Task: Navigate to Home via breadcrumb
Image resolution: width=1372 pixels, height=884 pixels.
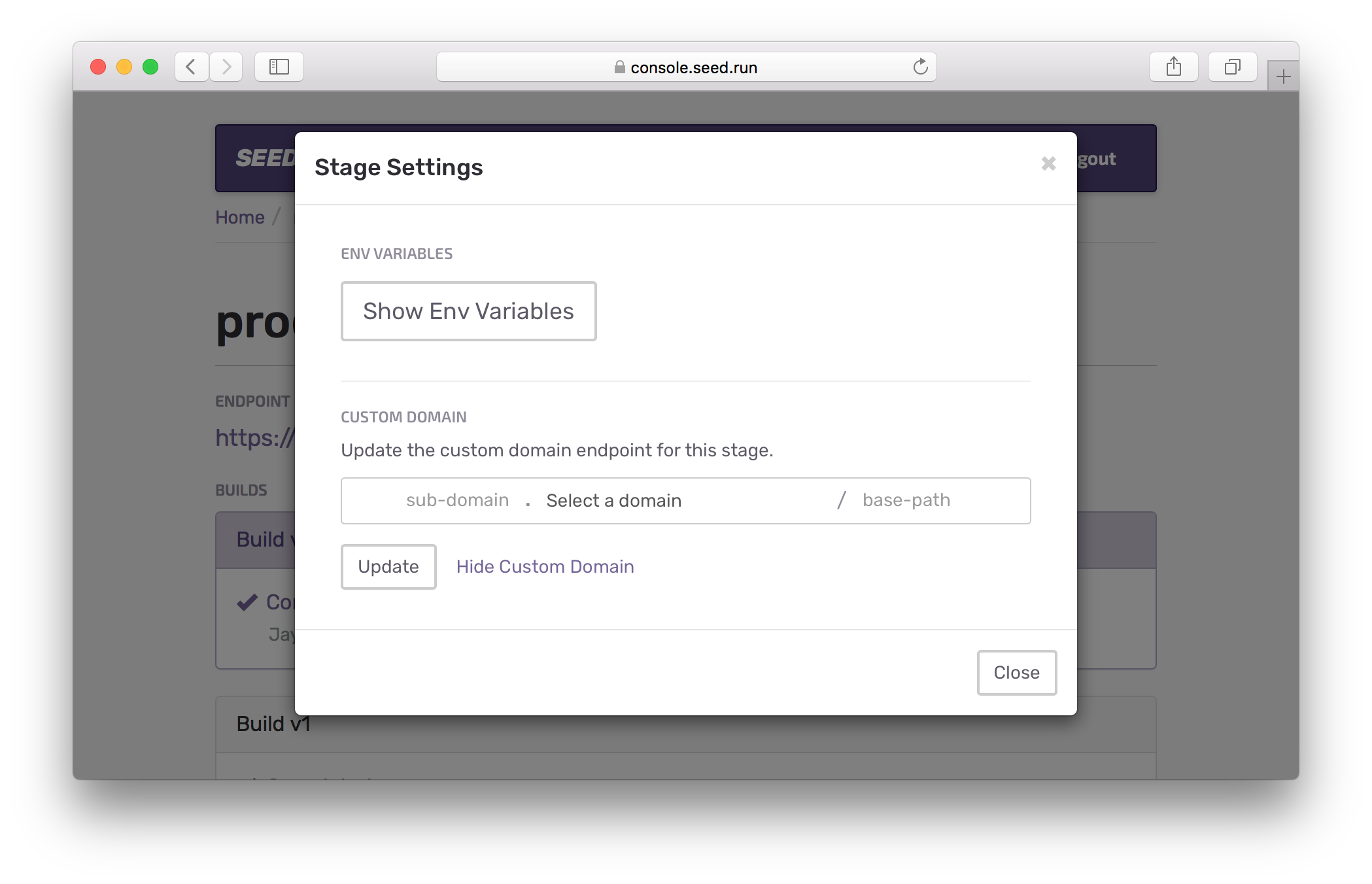Action: click(x=239, y=216)
